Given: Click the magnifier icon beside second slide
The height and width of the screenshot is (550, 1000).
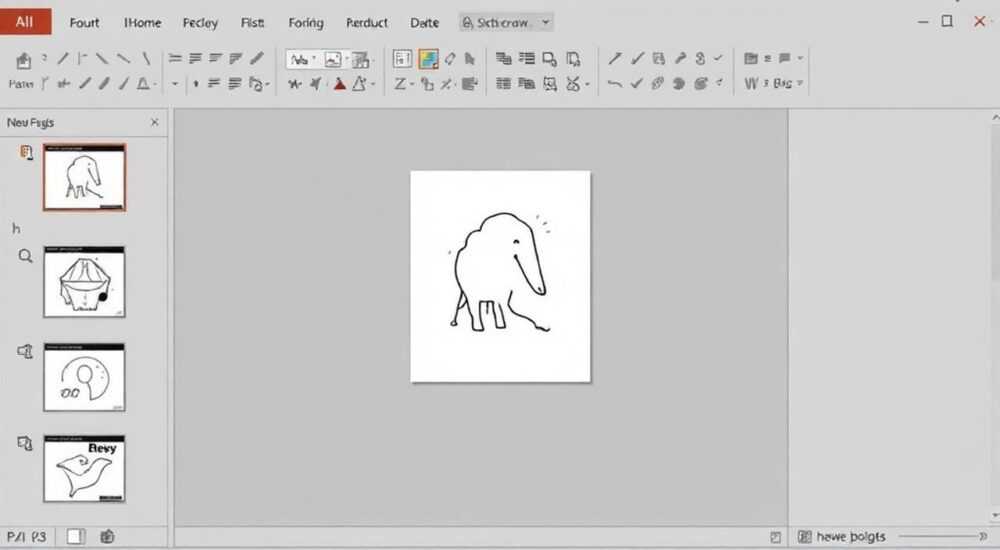Looking at the screenshot, I should point(25,256).
